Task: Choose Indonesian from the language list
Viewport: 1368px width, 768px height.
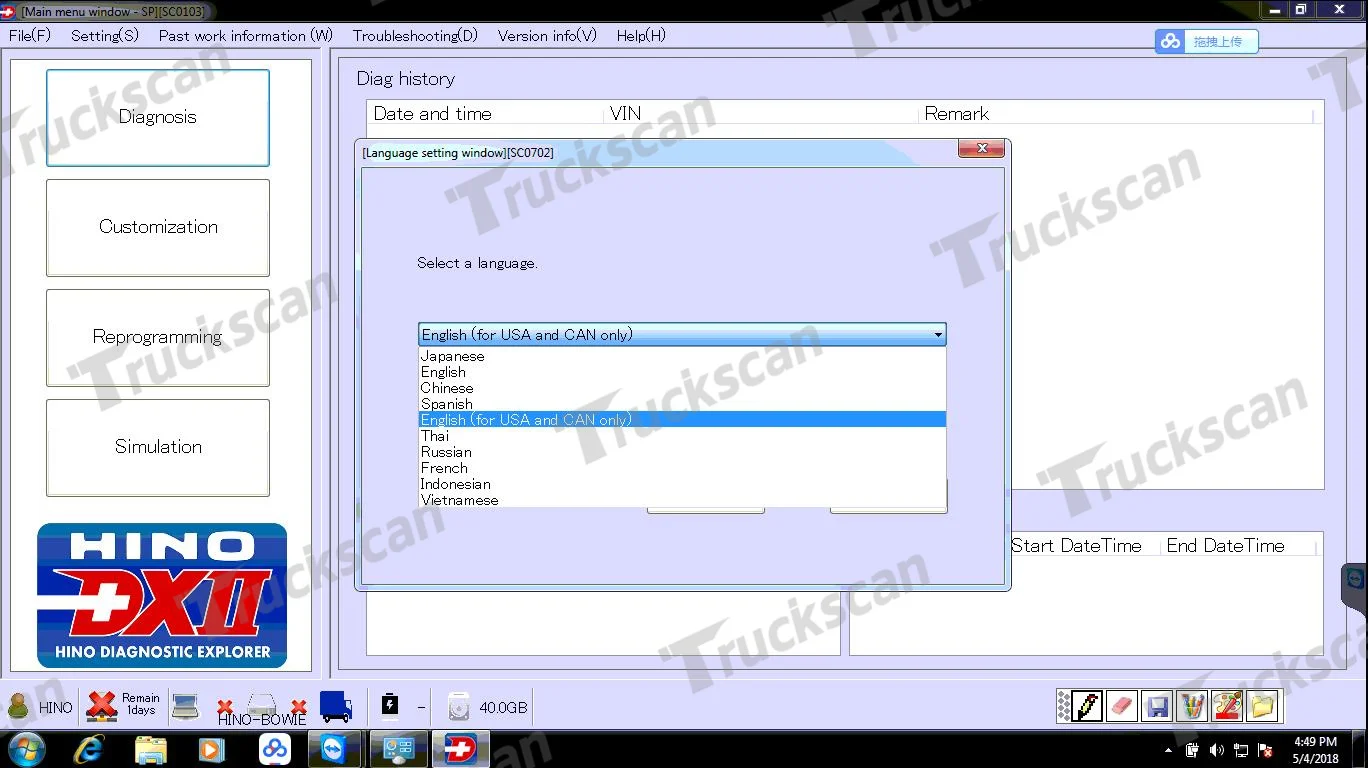Action: (682, 484)
